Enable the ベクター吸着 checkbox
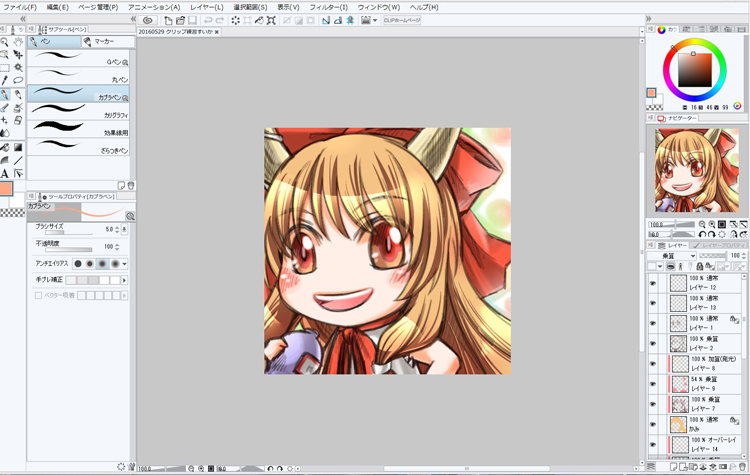 pos(38,296)
